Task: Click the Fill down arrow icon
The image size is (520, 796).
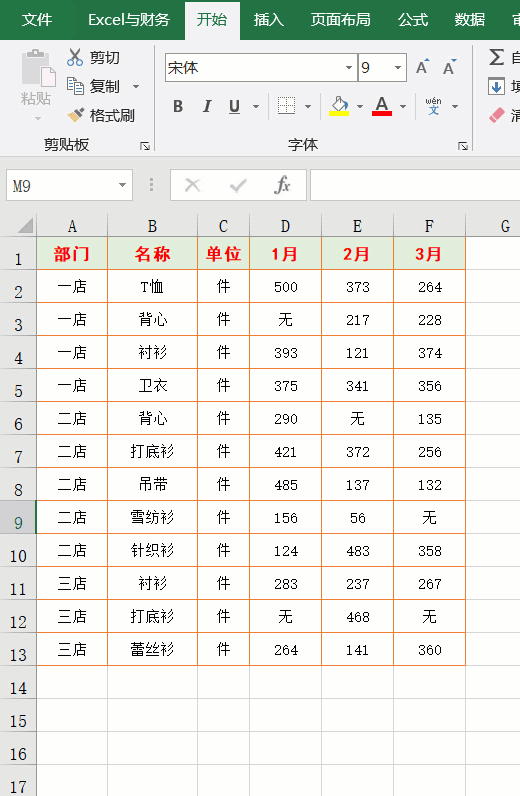Action: click(496, 86)
